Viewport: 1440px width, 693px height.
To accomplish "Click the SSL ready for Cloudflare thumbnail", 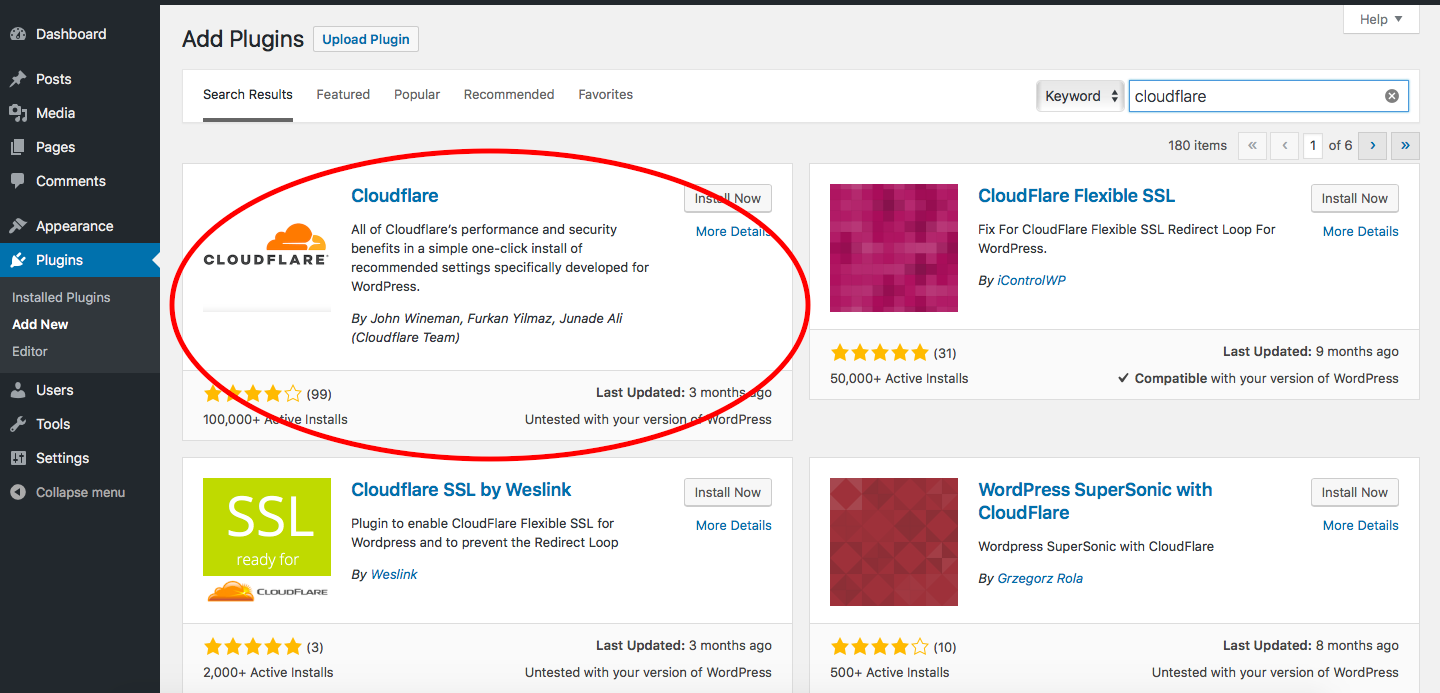I will (266, 542).
